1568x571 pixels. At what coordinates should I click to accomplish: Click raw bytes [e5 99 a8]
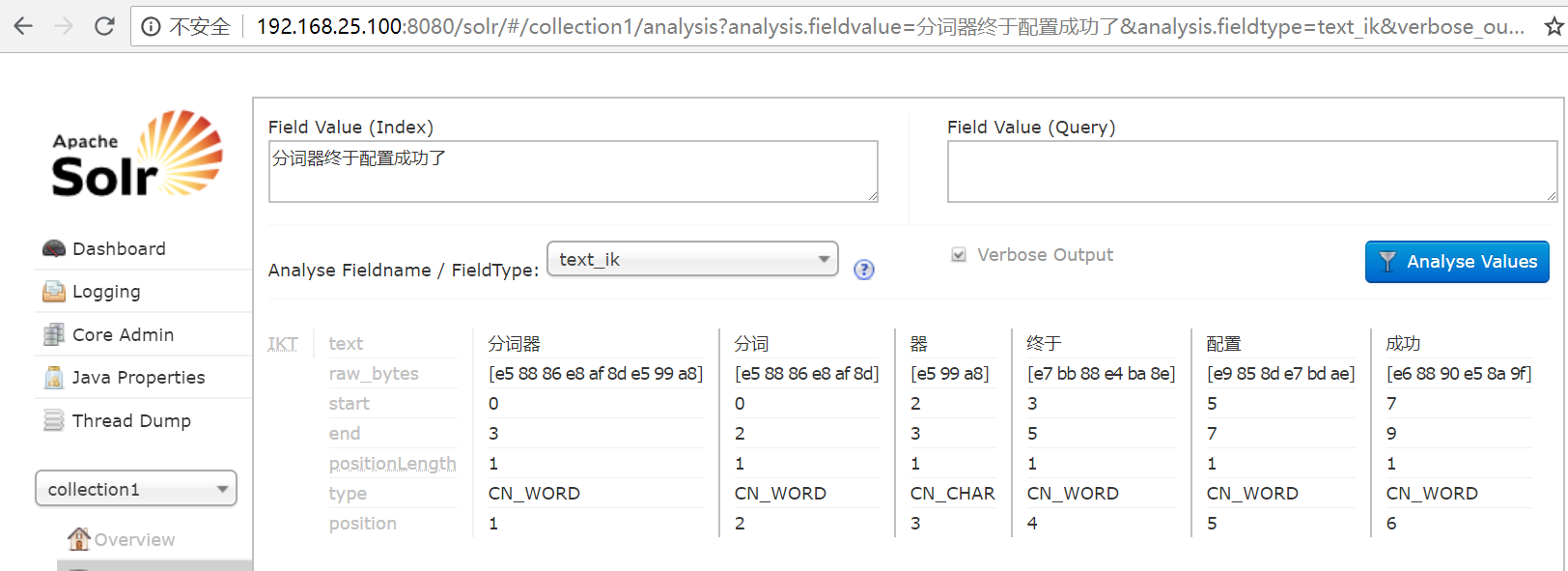pyautogui.click(x=950, y=373)
